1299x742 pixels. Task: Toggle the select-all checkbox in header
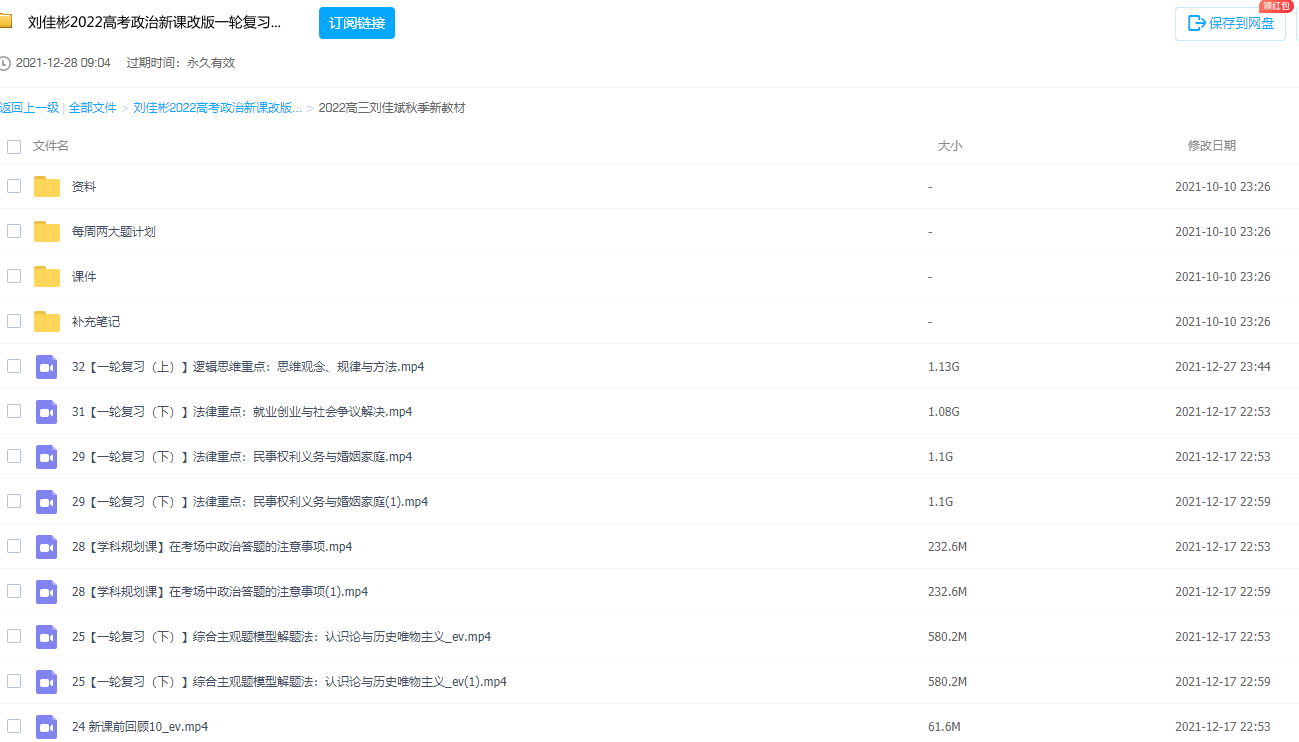click(13, 146)
